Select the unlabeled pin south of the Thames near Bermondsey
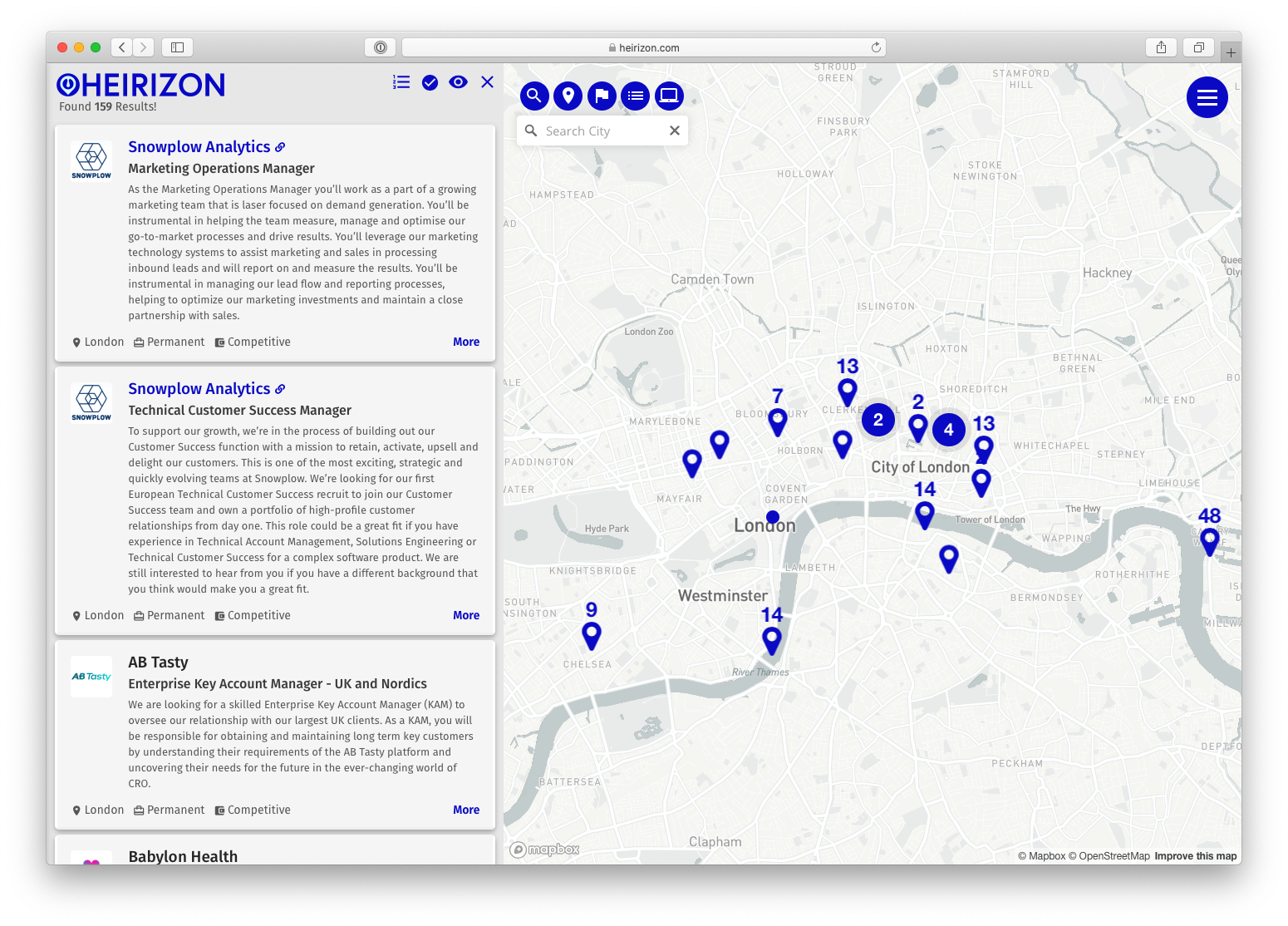1288x926 pixels. [949, 558]
